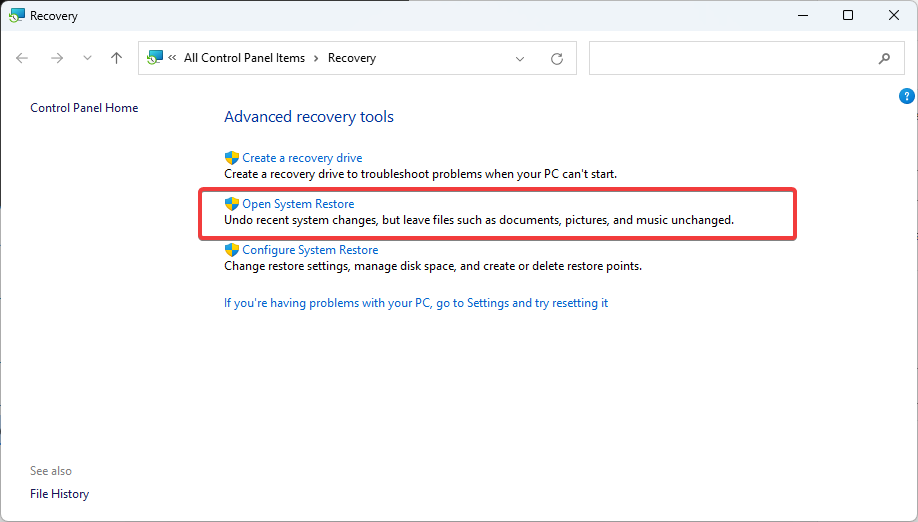This screenshot has height=522, width=918.
Task: Open chevron after All Control Panel Items
Action: tap(316, 58)
